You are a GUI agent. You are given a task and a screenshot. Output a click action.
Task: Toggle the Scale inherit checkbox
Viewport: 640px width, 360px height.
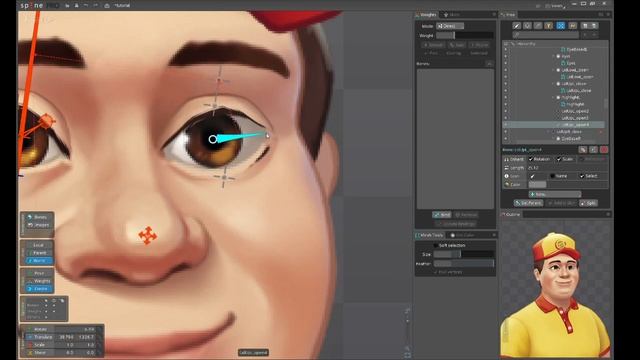tap(559, 159)
